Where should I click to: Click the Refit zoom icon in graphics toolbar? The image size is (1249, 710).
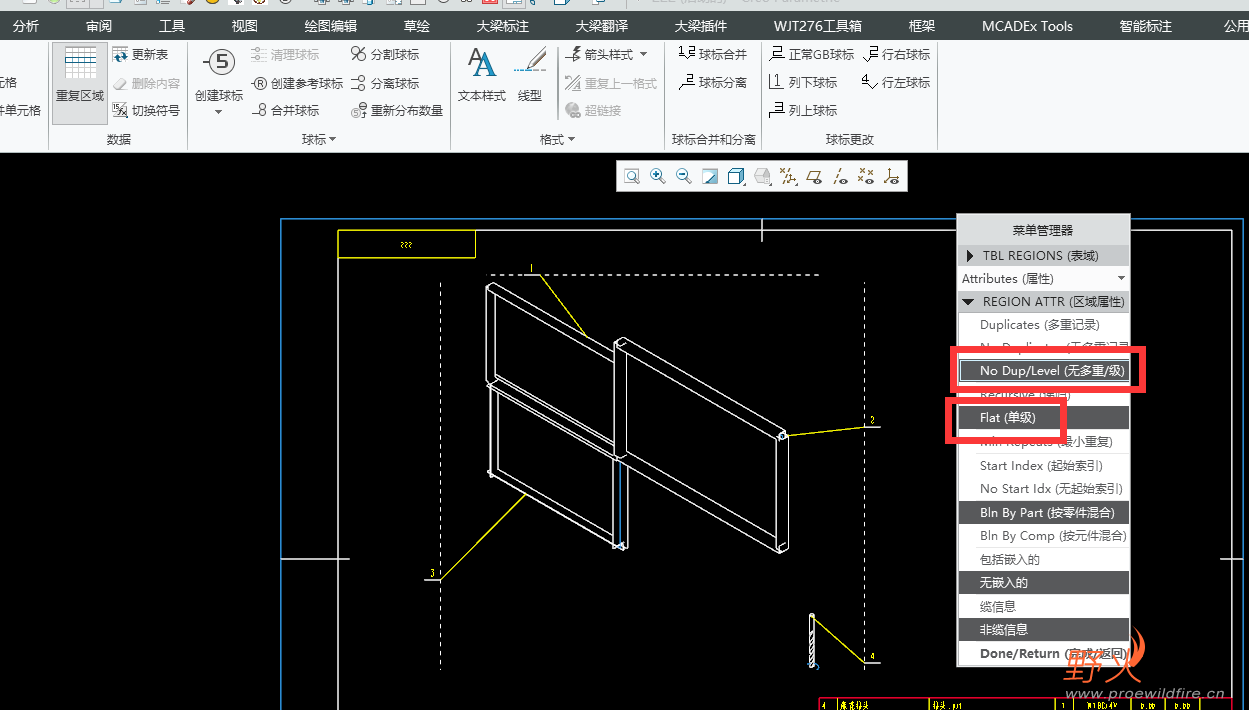point(632,177)
